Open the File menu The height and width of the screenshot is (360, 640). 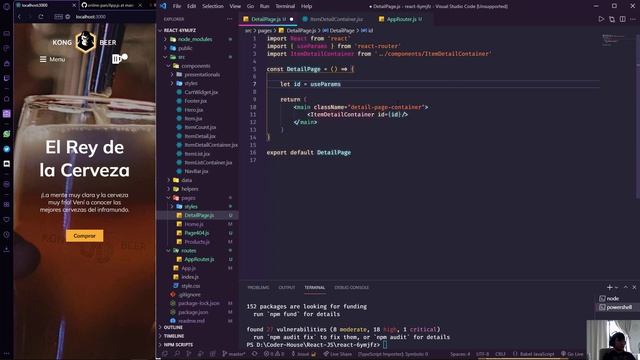[177, 6]
